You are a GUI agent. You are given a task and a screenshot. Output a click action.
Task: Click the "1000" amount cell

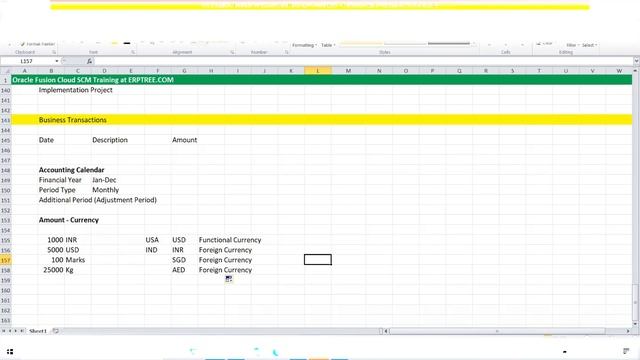(55, 240)
